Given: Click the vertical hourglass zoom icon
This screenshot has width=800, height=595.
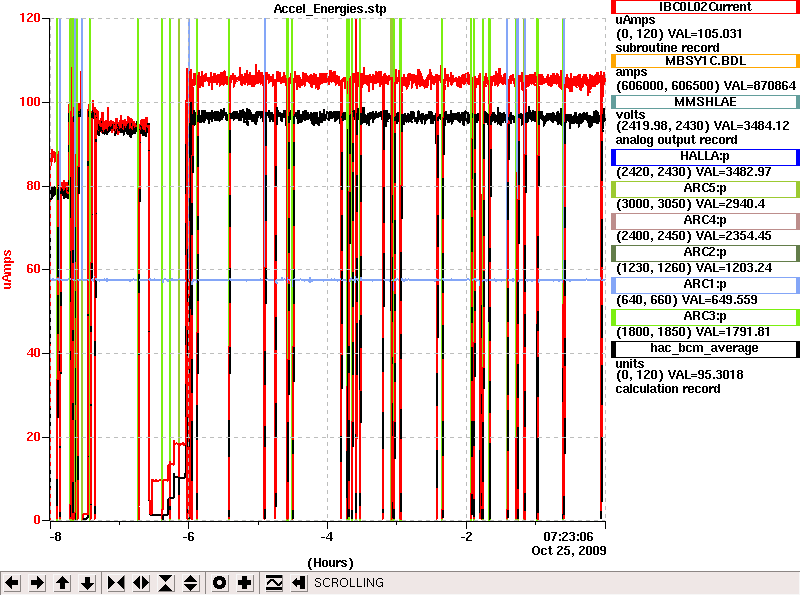Looking at the screenshot, I should 166,583.
